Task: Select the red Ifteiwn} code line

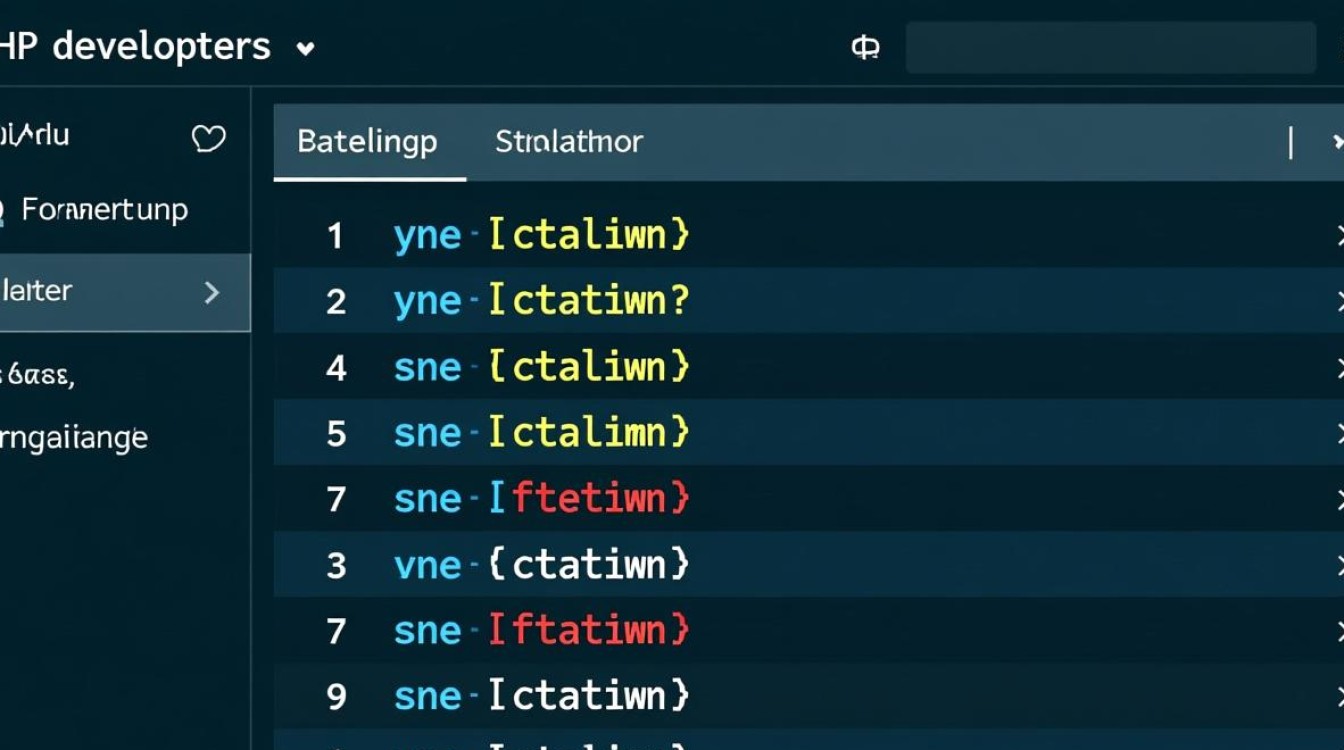Action: [x=588, y=498]
